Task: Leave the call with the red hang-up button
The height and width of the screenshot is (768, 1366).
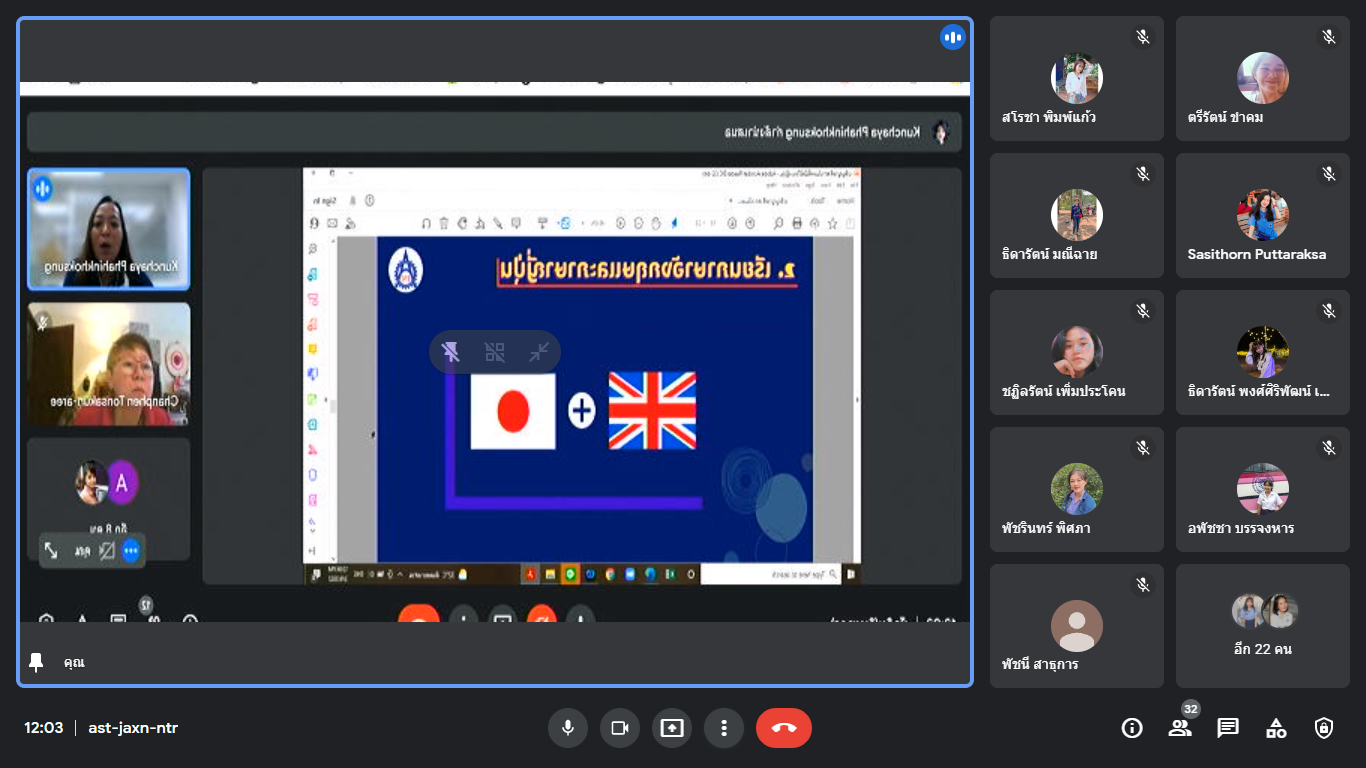Action: pyautogui.click(x=784, y=728)
